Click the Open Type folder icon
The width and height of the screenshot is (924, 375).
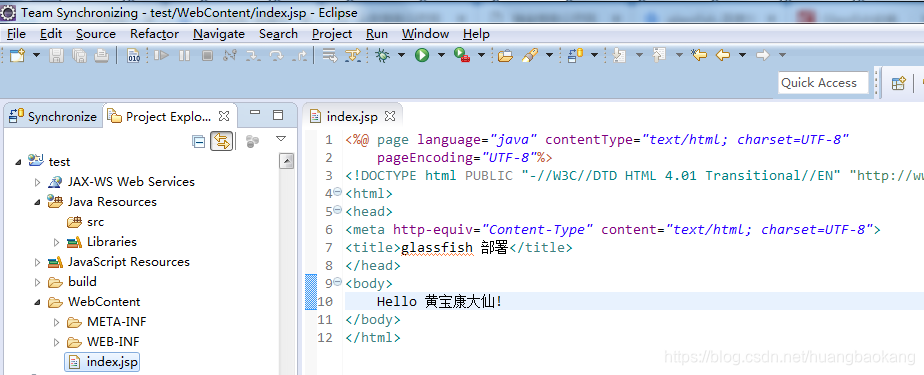coord(505,55)
